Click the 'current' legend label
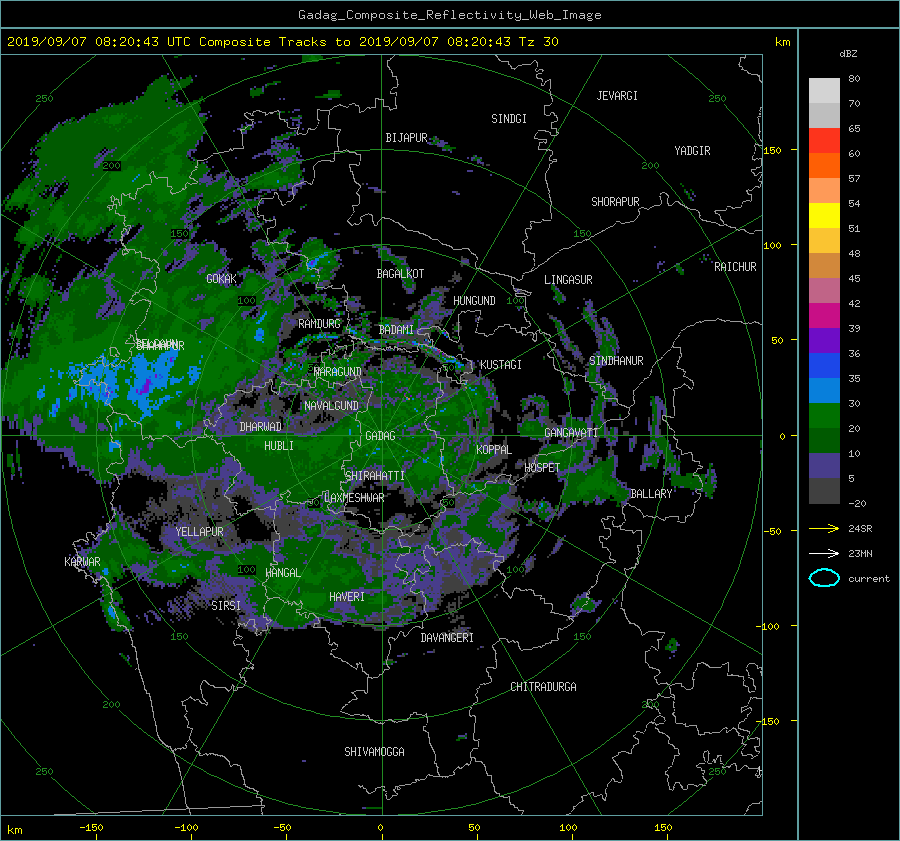 click(869, 579)
